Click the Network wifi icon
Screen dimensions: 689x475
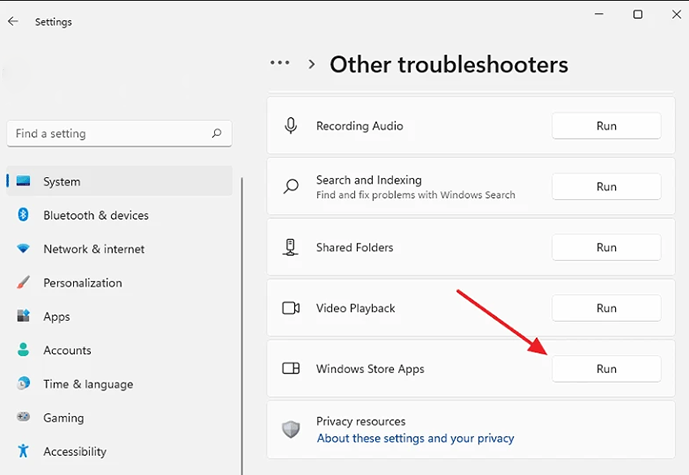[23, 248]
